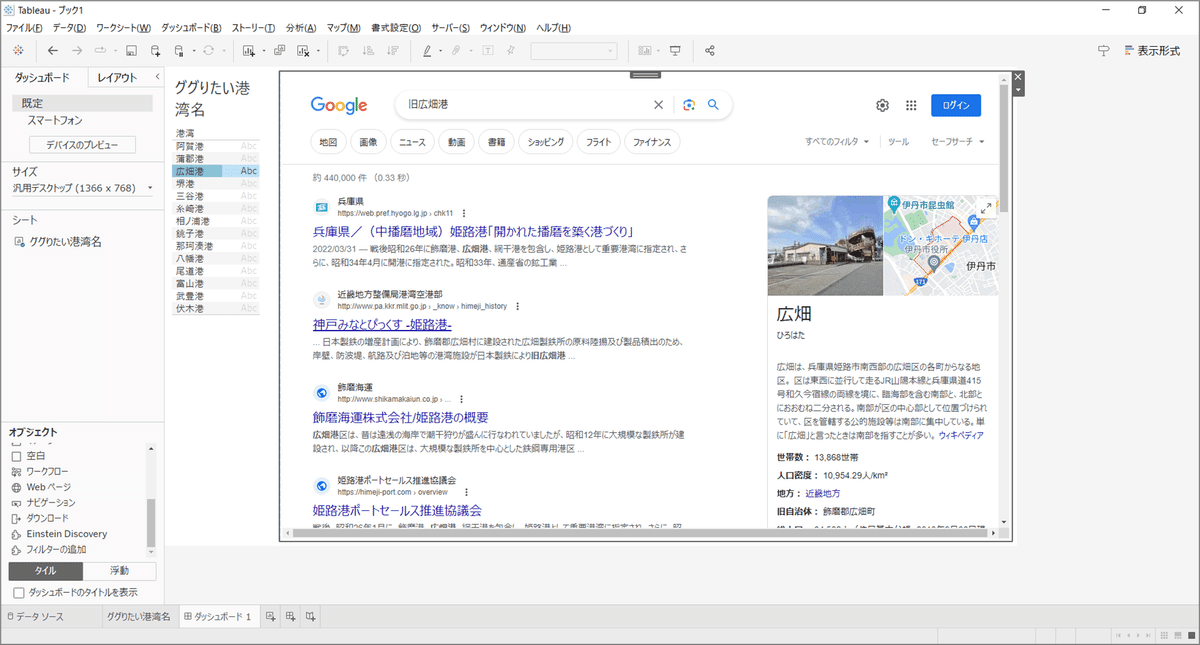
Task: Click the Google Lens image search icon
Action: tap(688, 105)
